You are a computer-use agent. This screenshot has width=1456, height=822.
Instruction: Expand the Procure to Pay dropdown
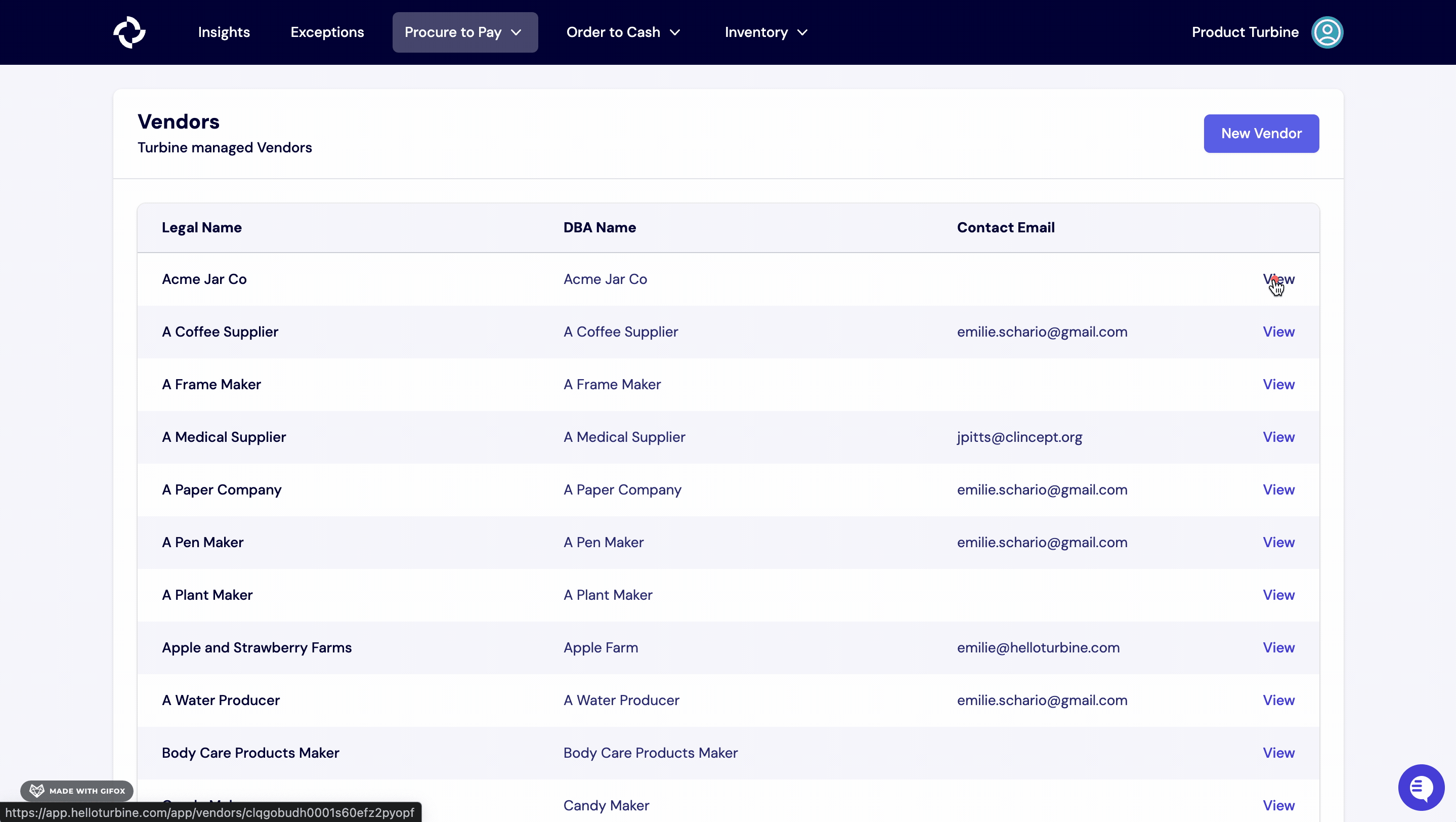coord(464,32)
